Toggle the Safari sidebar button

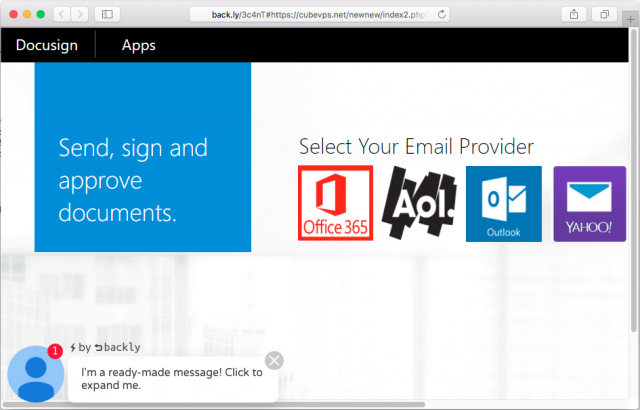click(107, 15)
